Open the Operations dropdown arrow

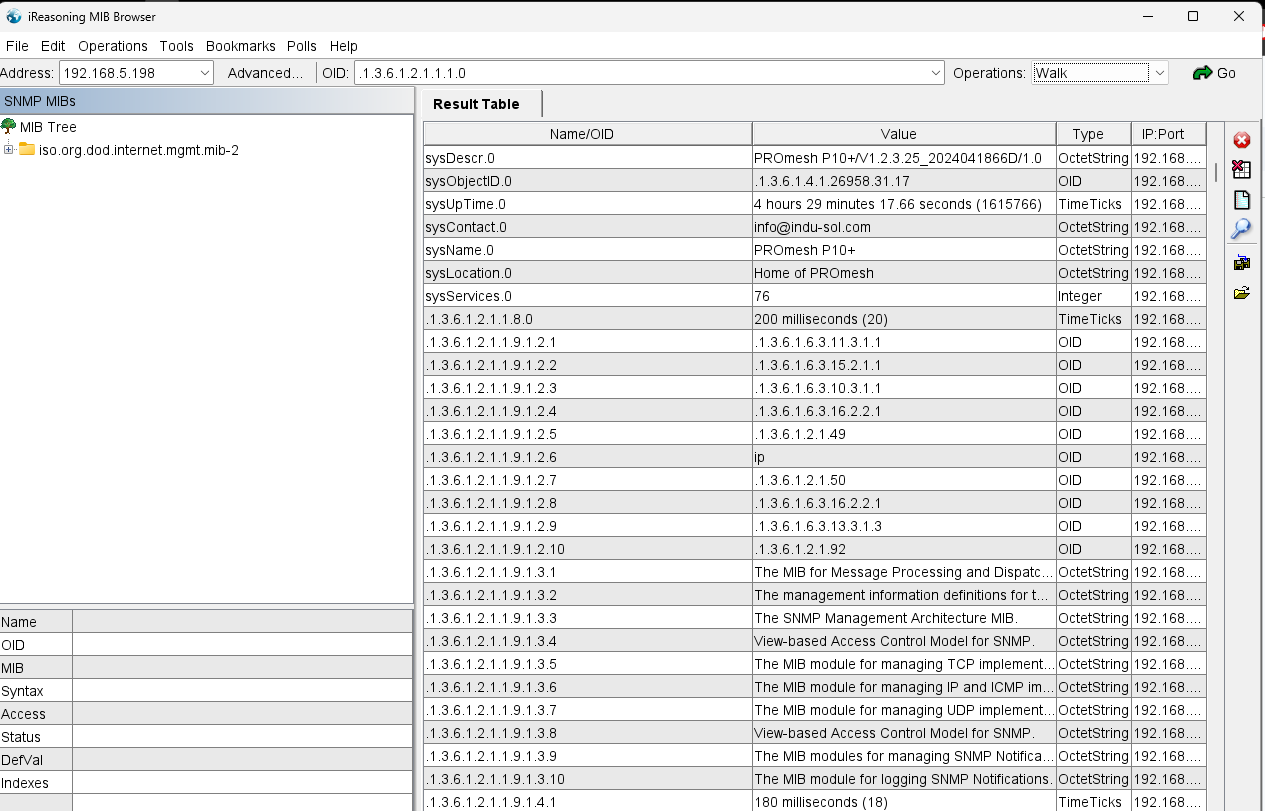(x=1159, y=73)
